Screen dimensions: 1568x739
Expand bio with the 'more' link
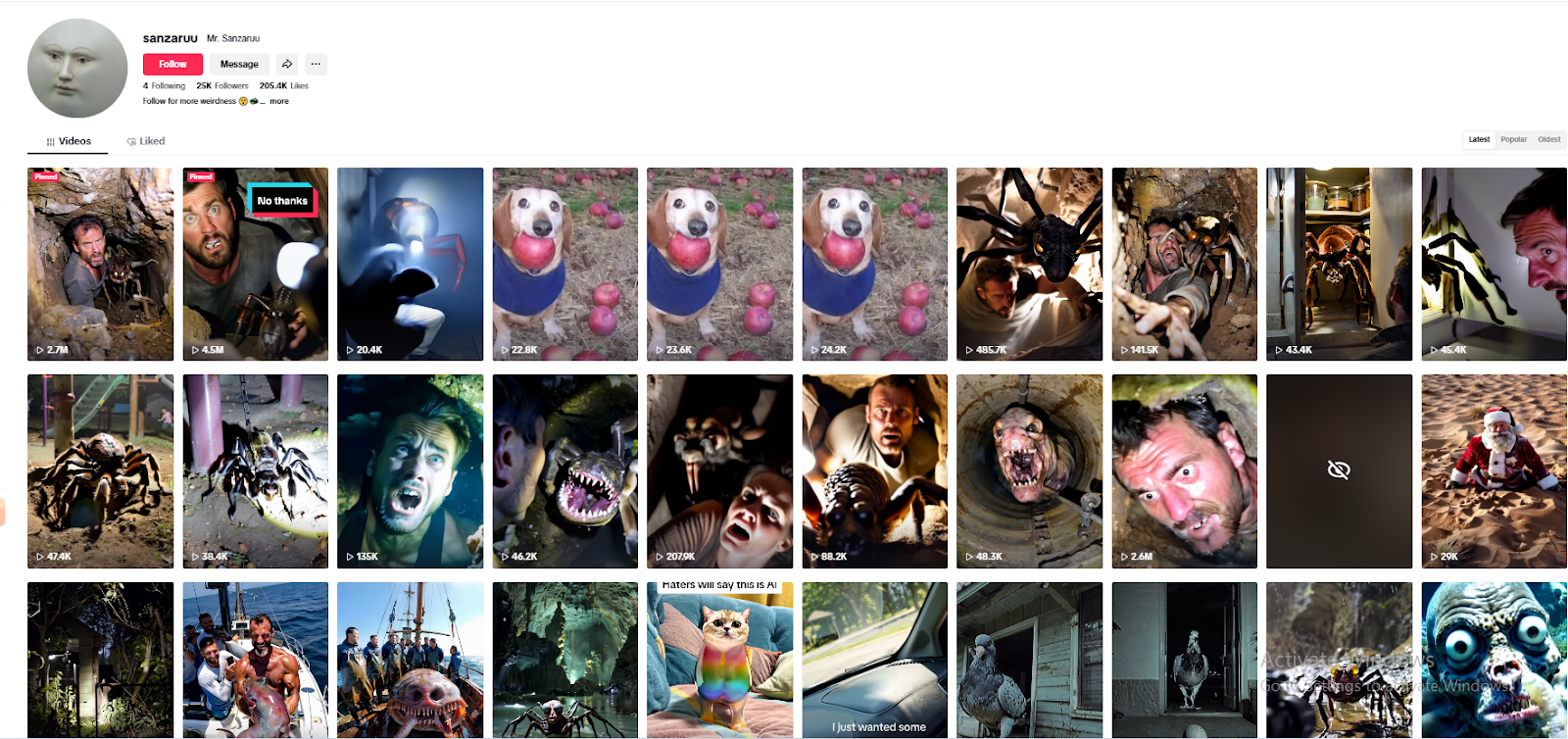(279, 101)
